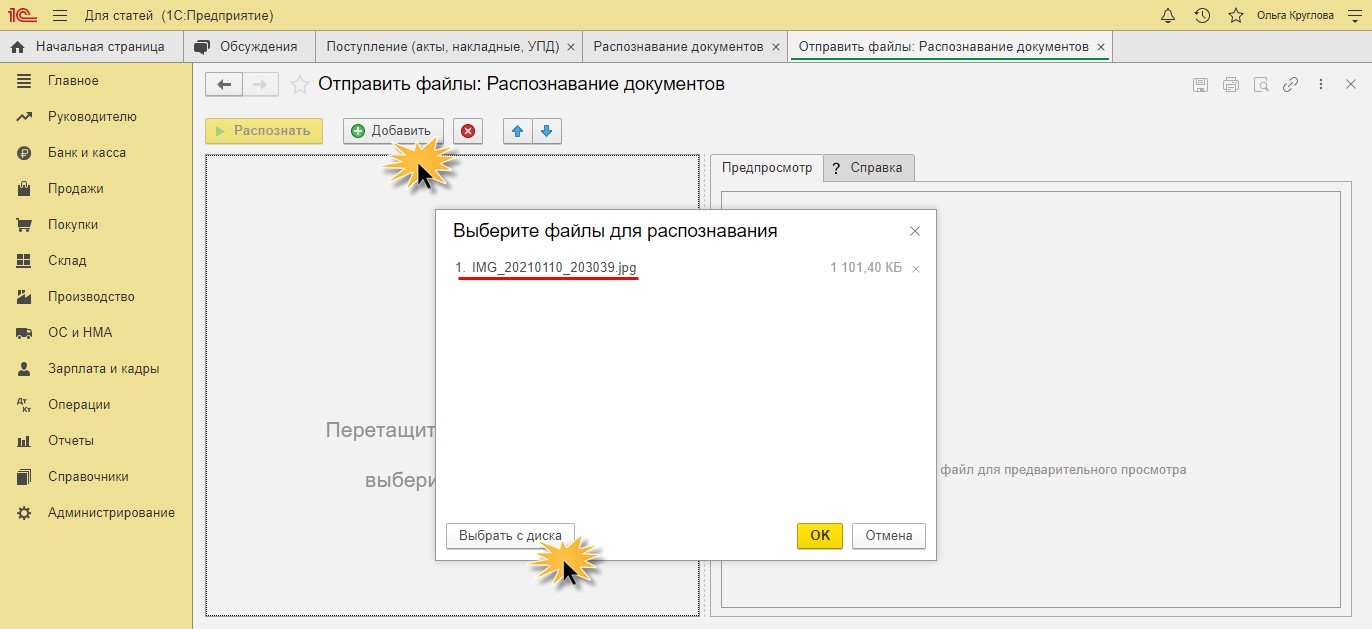Close the file selection dialog
The image size is (1372, 629).
[x=914, y=231]
